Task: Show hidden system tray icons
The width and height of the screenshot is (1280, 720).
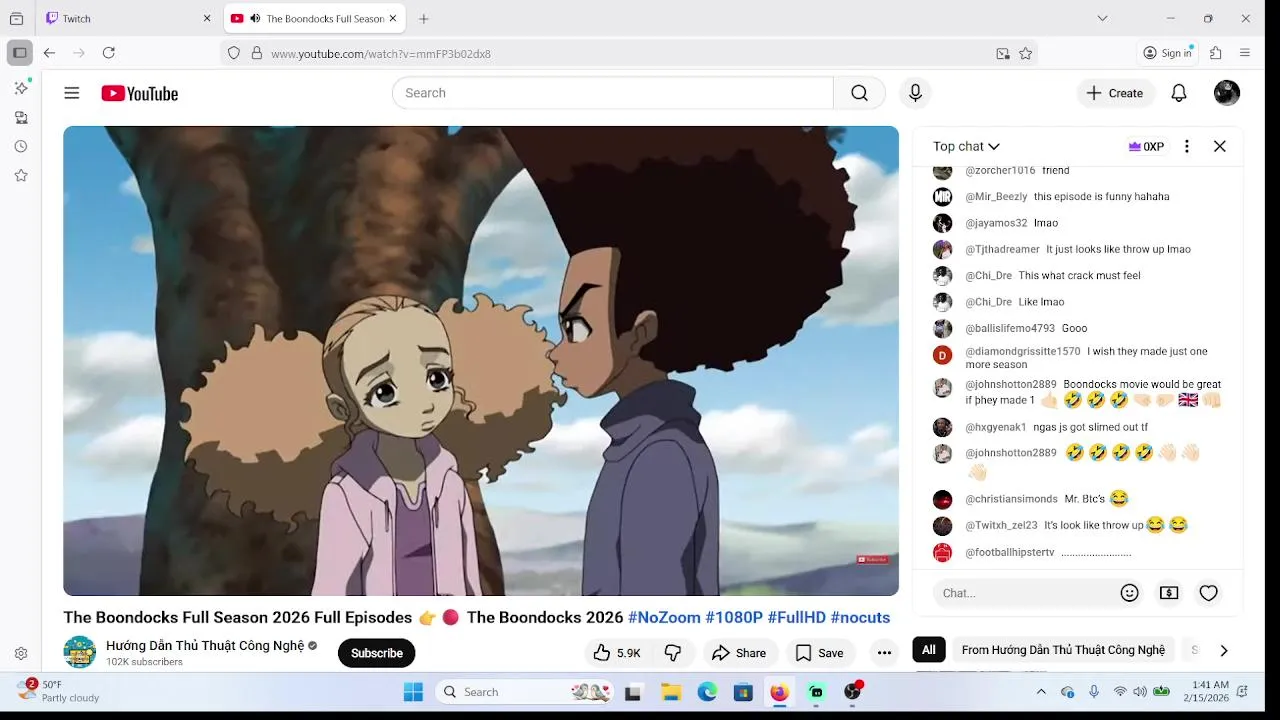Action: click(x=1041, y=692)
